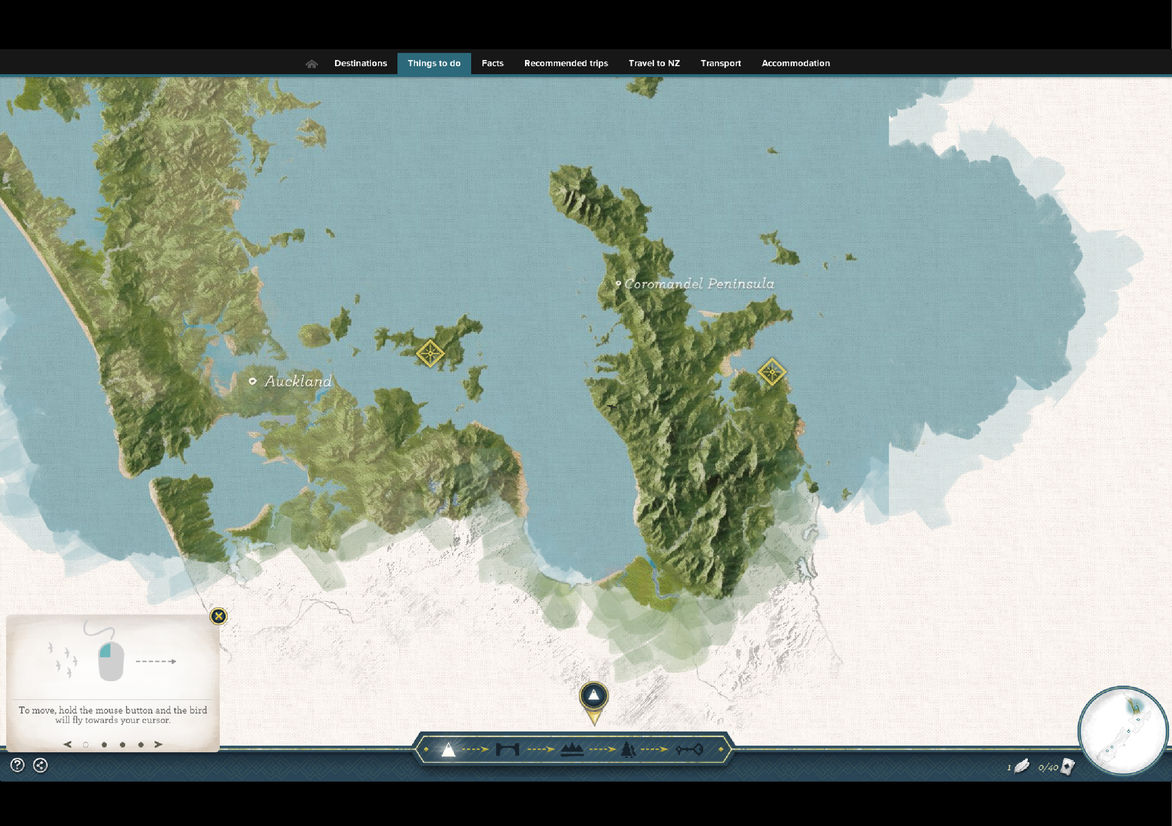Select the last tutorial page dot
The image size is (1172, 826).
tap(141, 744)
